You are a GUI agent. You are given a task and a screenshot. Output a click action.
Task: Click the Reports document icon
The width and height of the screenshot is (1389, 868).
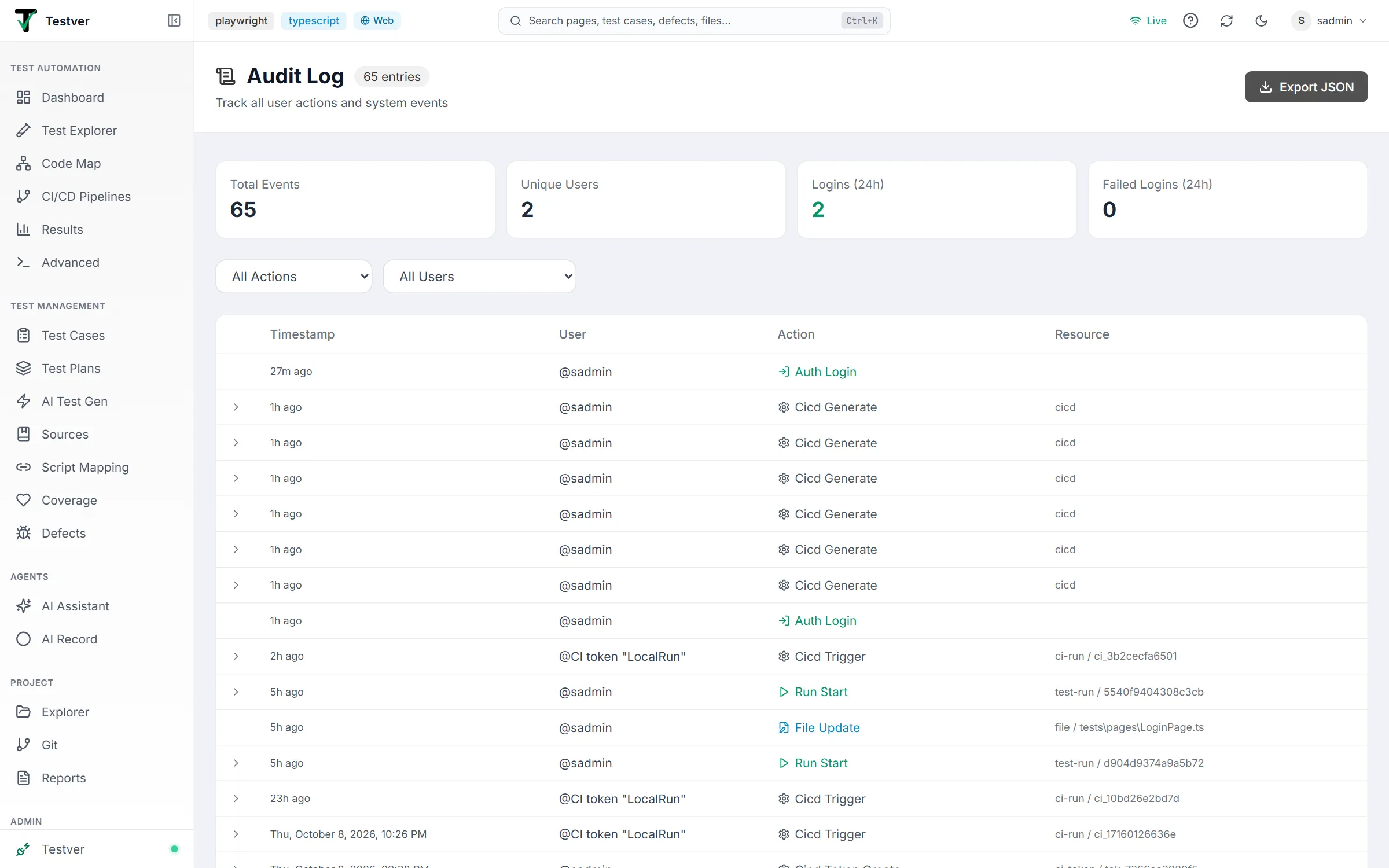(23, 778)
